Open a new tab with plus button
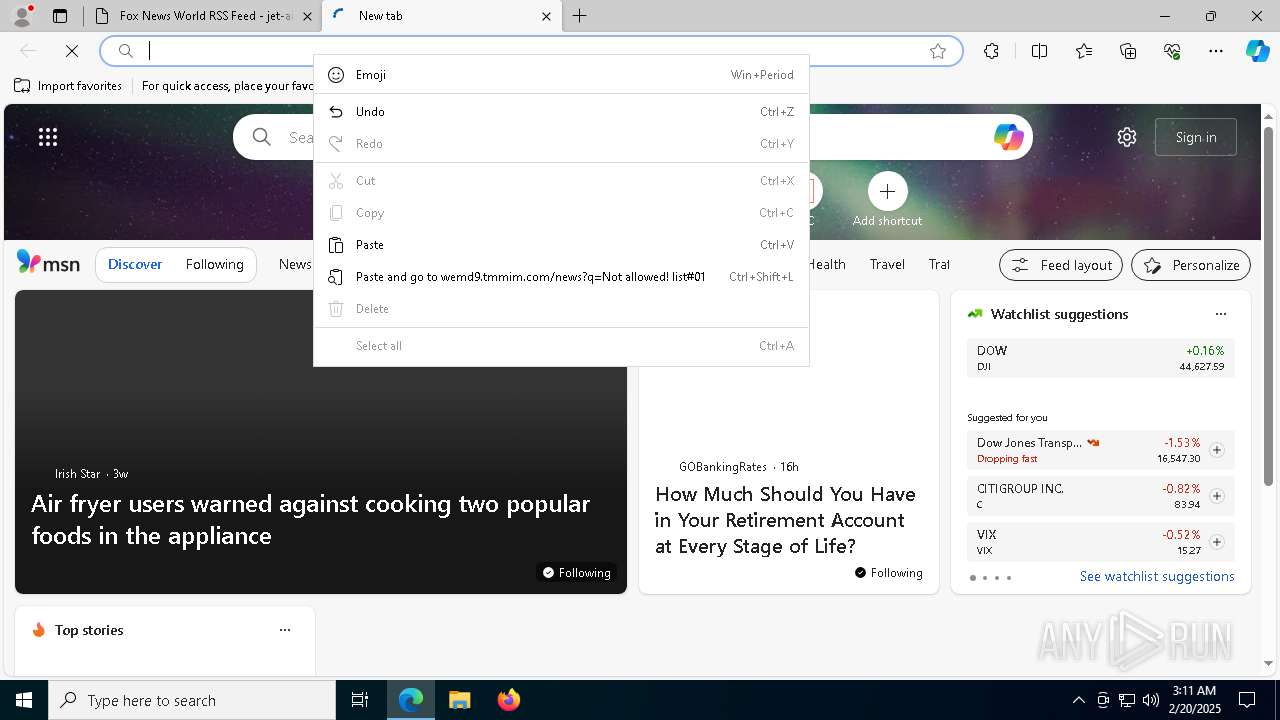 point(580,16)
